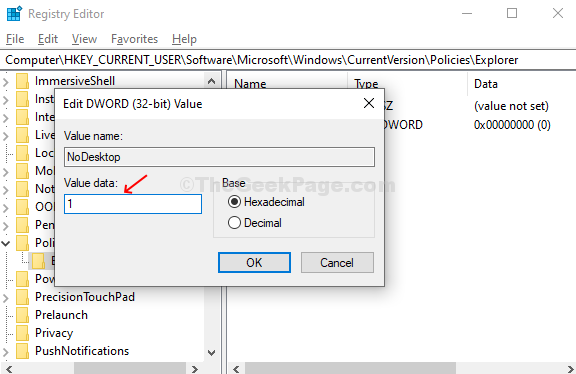Select the Privacy tree item

(54, 333)
